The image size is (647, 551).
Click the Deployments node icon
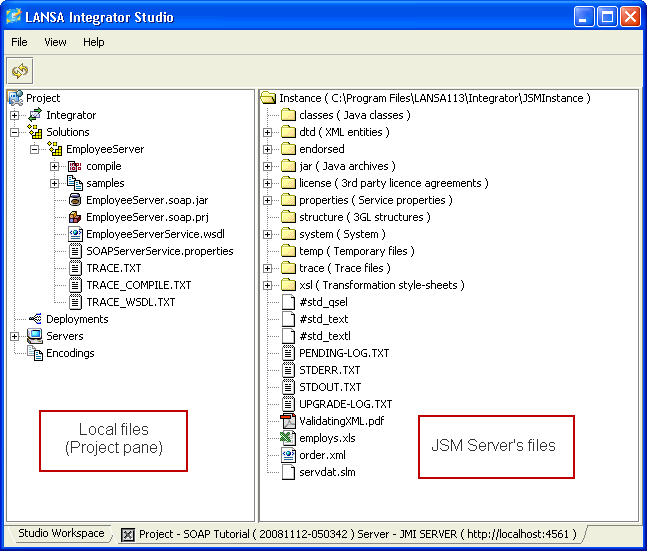35,319
